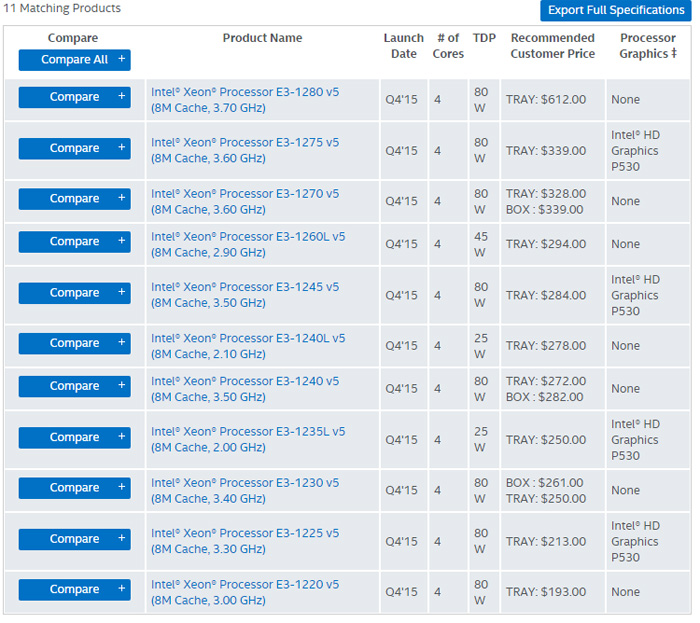Compare the E3-1280 v5 processor
The width and height of the screenshot is (700, 623).
click(75, 97)
